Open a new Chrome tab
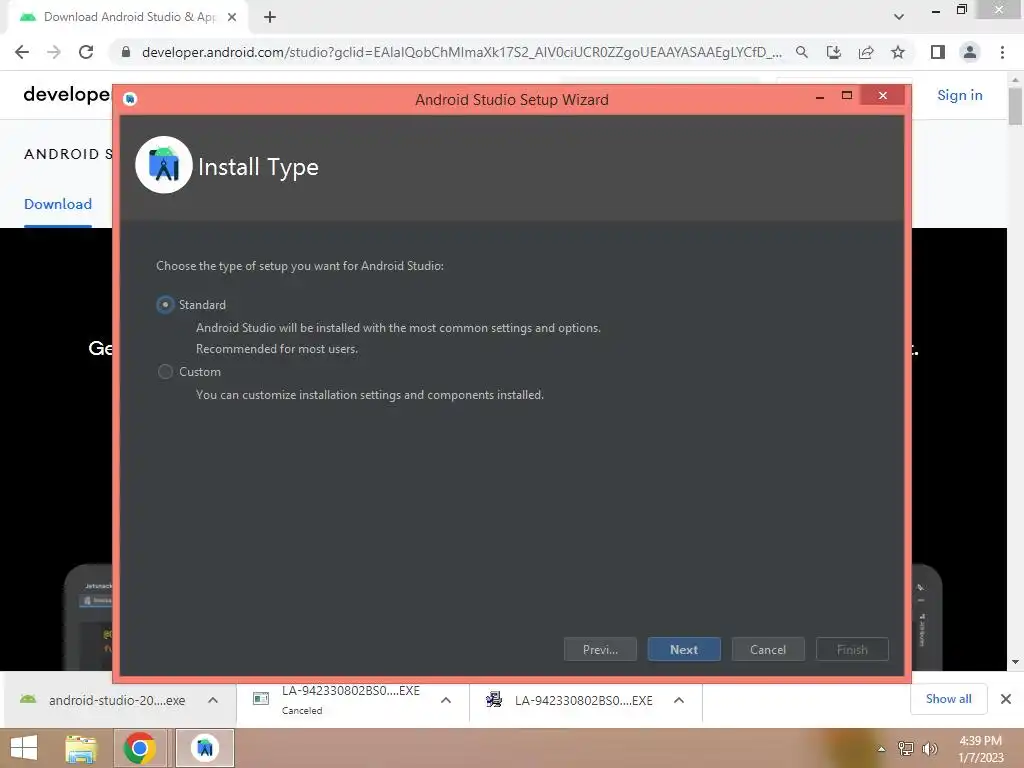The height and width of the screenshot is (768, 1024). tap(270, 17)
